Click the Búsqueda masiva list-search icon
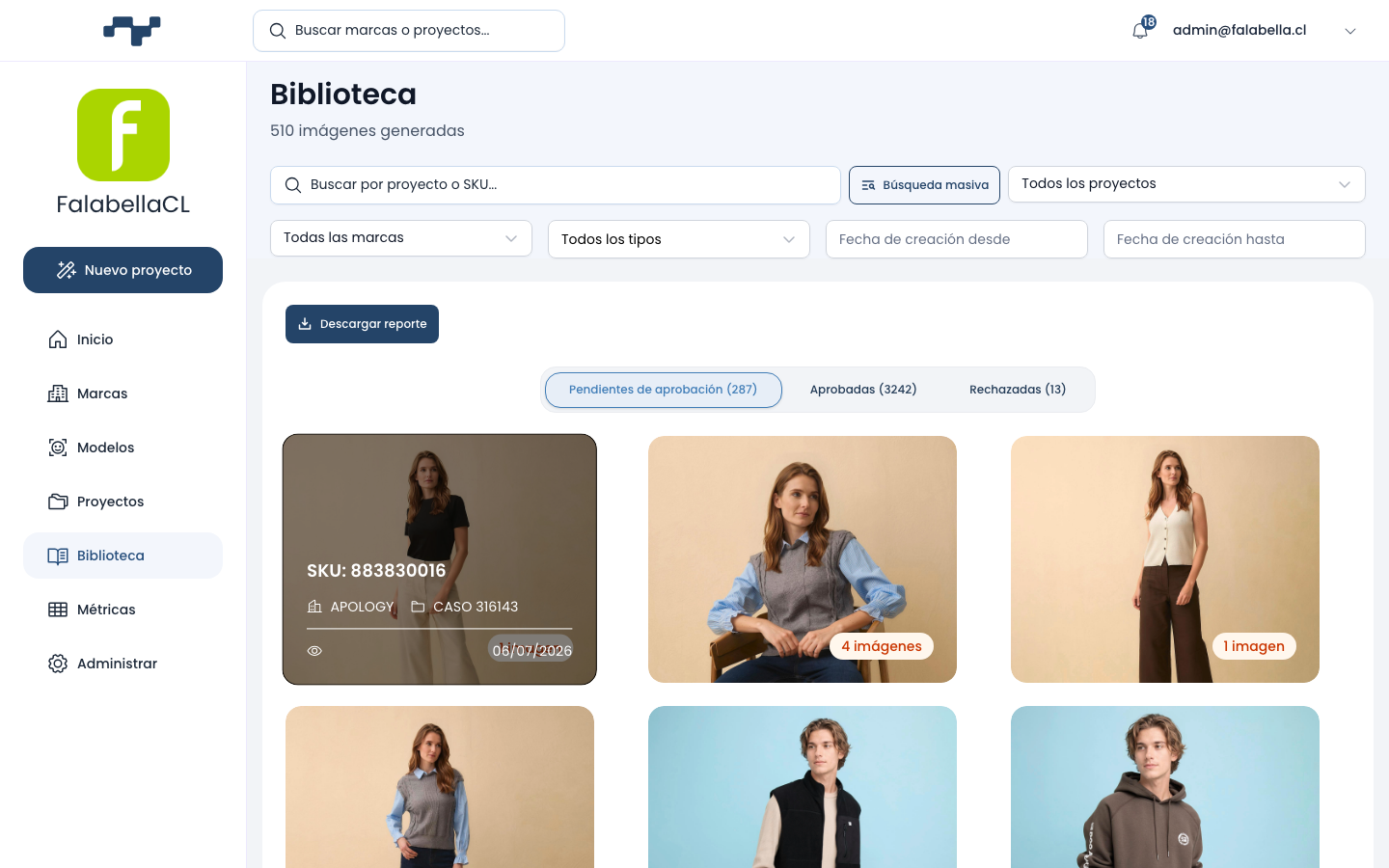 (x=868, y=185)
